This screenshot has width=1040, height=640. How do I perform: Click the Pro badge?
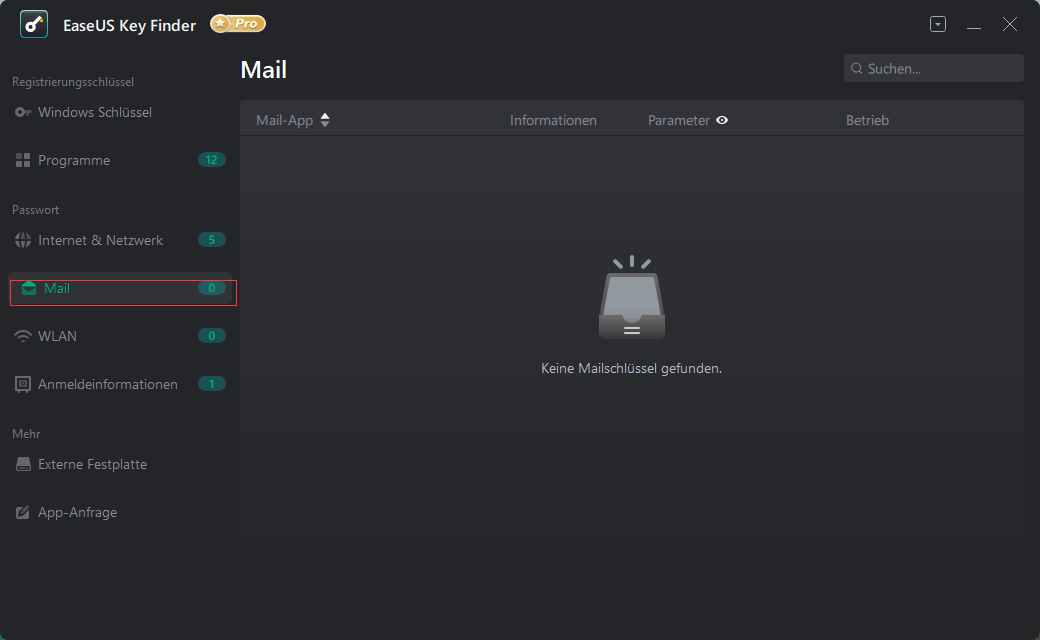click(x=238, y=24)
